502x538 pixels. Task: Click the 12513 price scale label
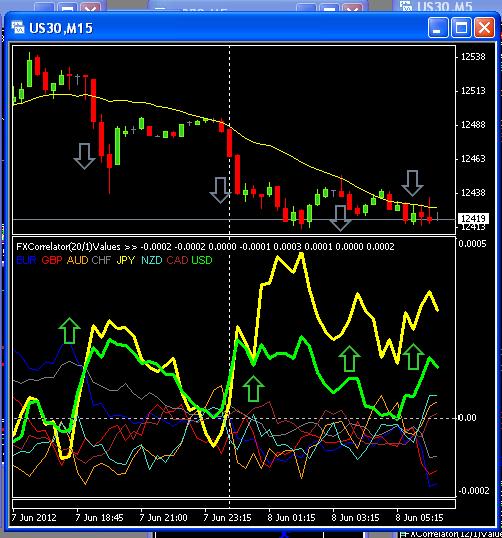(x=473, y=91)
